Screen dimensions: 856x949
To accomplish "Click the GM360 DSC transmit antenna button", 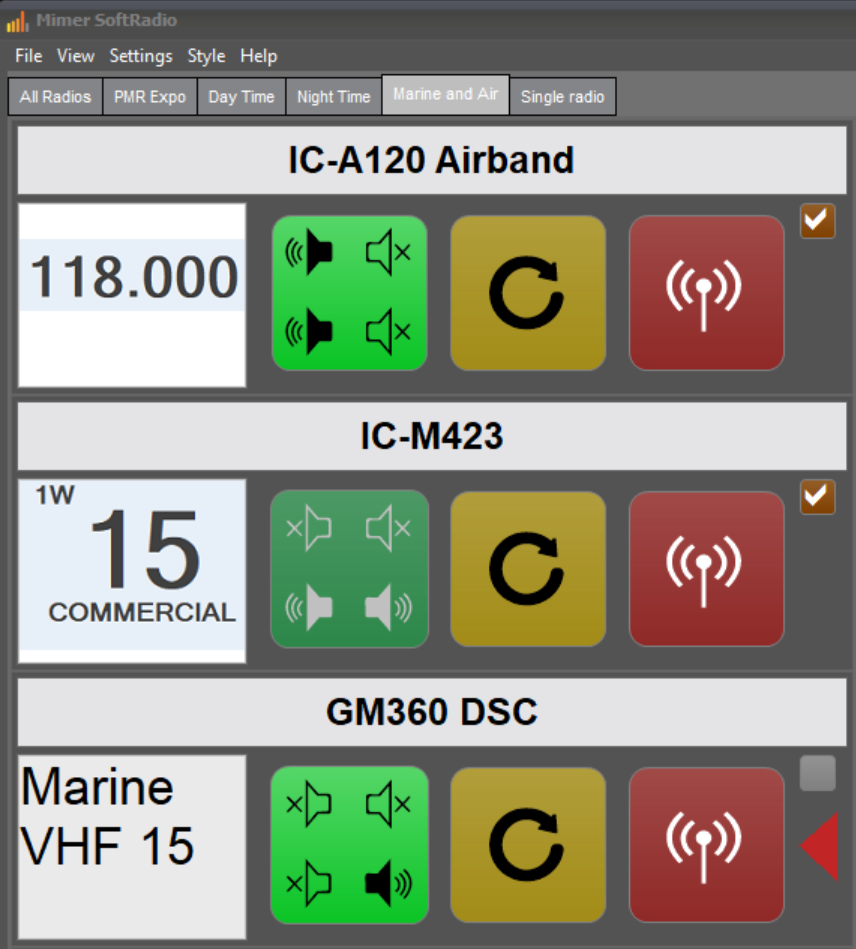I will [706, 845].
